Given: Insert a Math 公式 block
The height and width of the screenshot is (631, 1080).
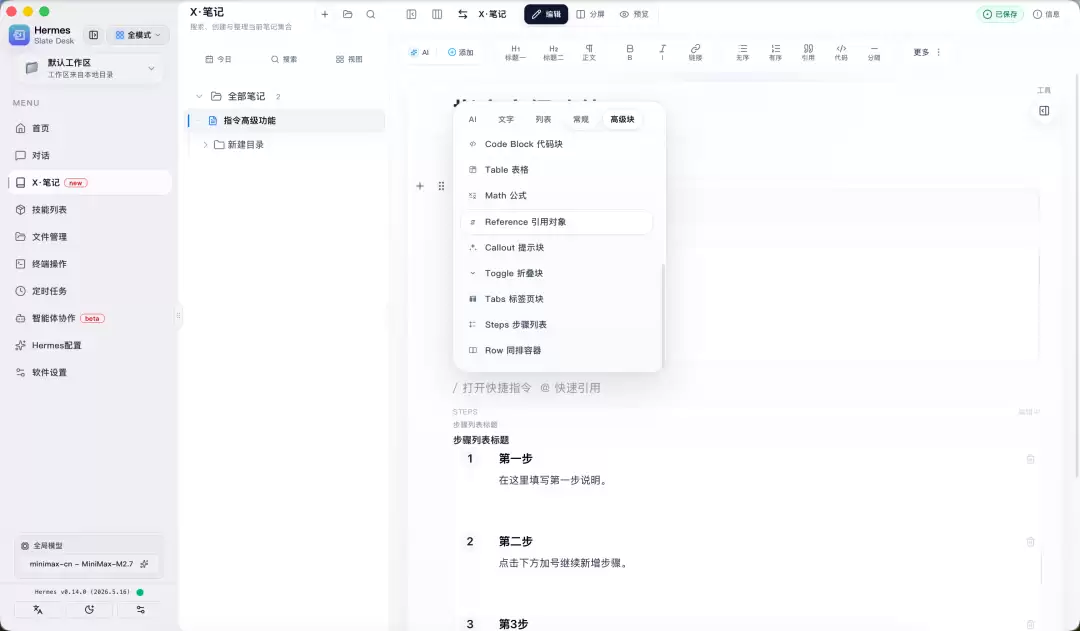Looking at the screenshot, I should tap(556, 196).
